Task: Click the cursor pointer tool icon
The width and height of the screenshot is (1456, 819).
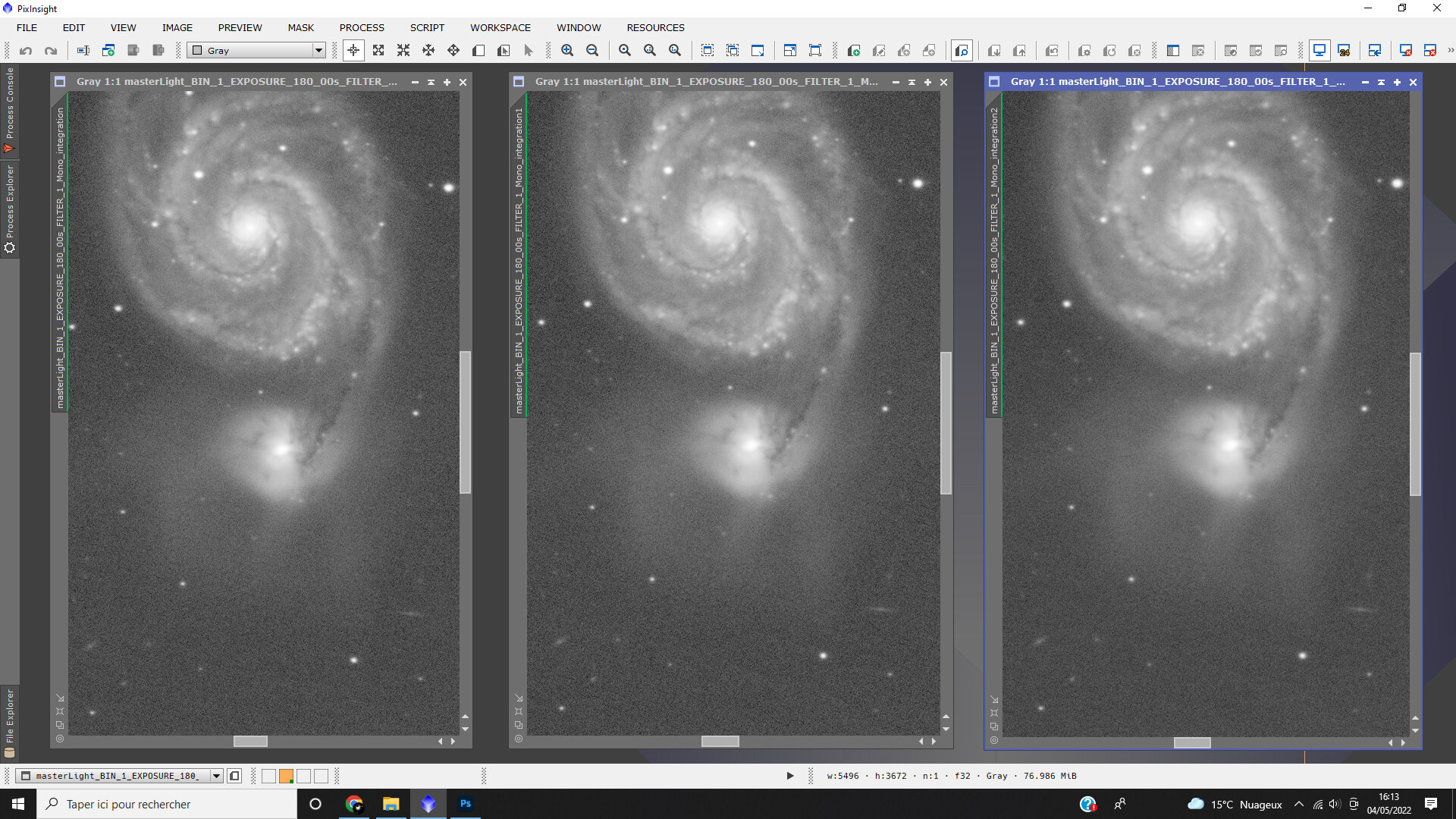Action: pyautogui.click(x=529, y=51)
